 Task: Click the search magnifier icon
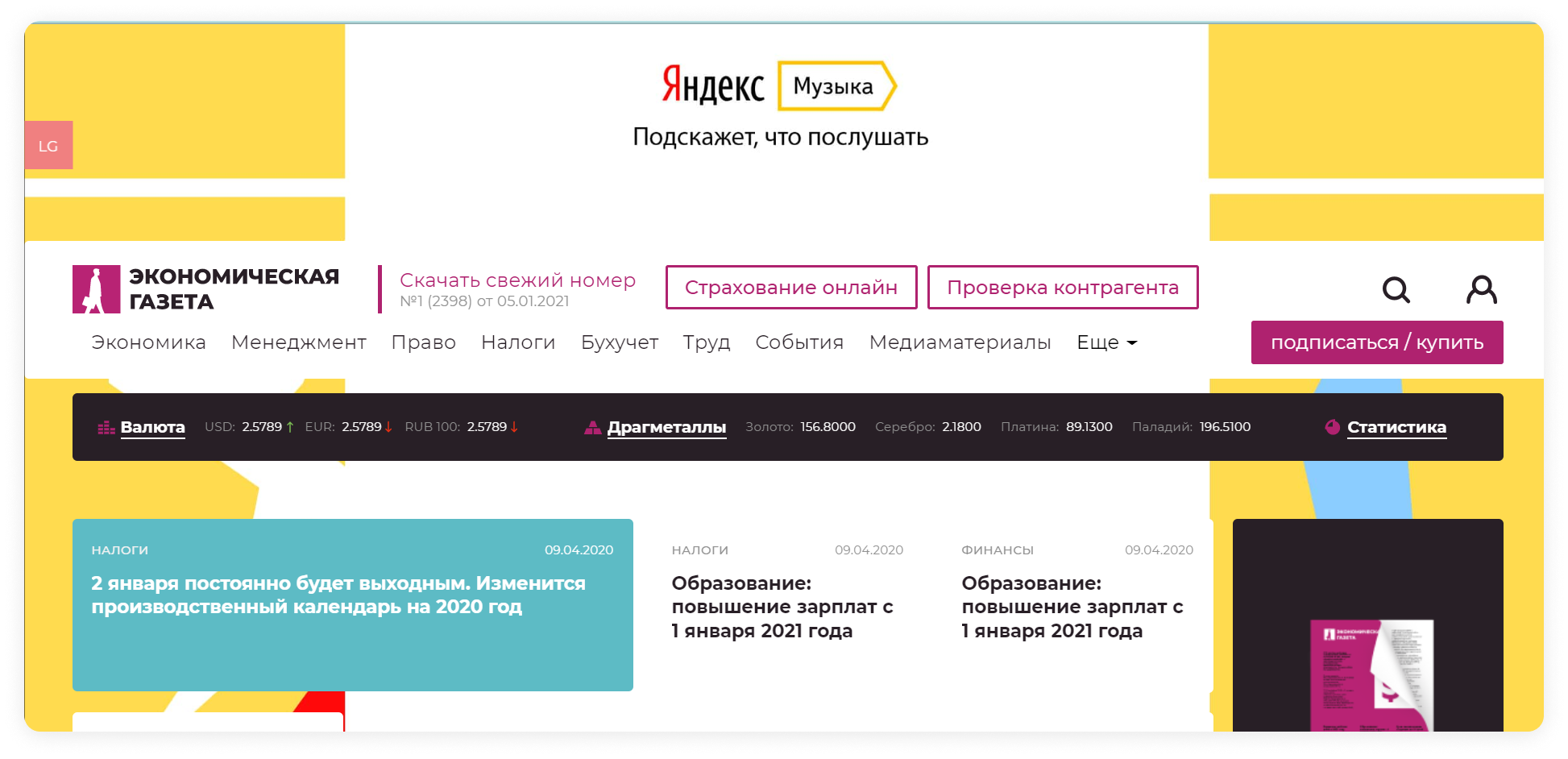[x=1396, y=289]
